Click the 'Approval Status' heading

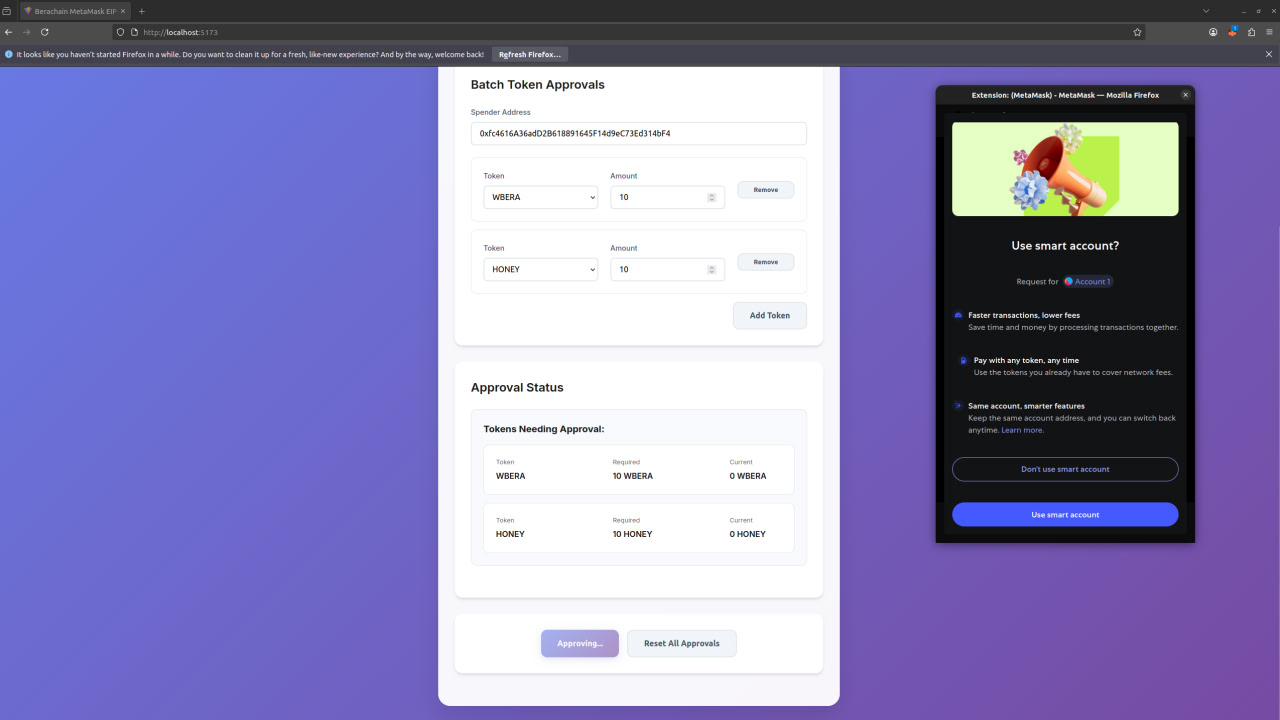[517, 387]
